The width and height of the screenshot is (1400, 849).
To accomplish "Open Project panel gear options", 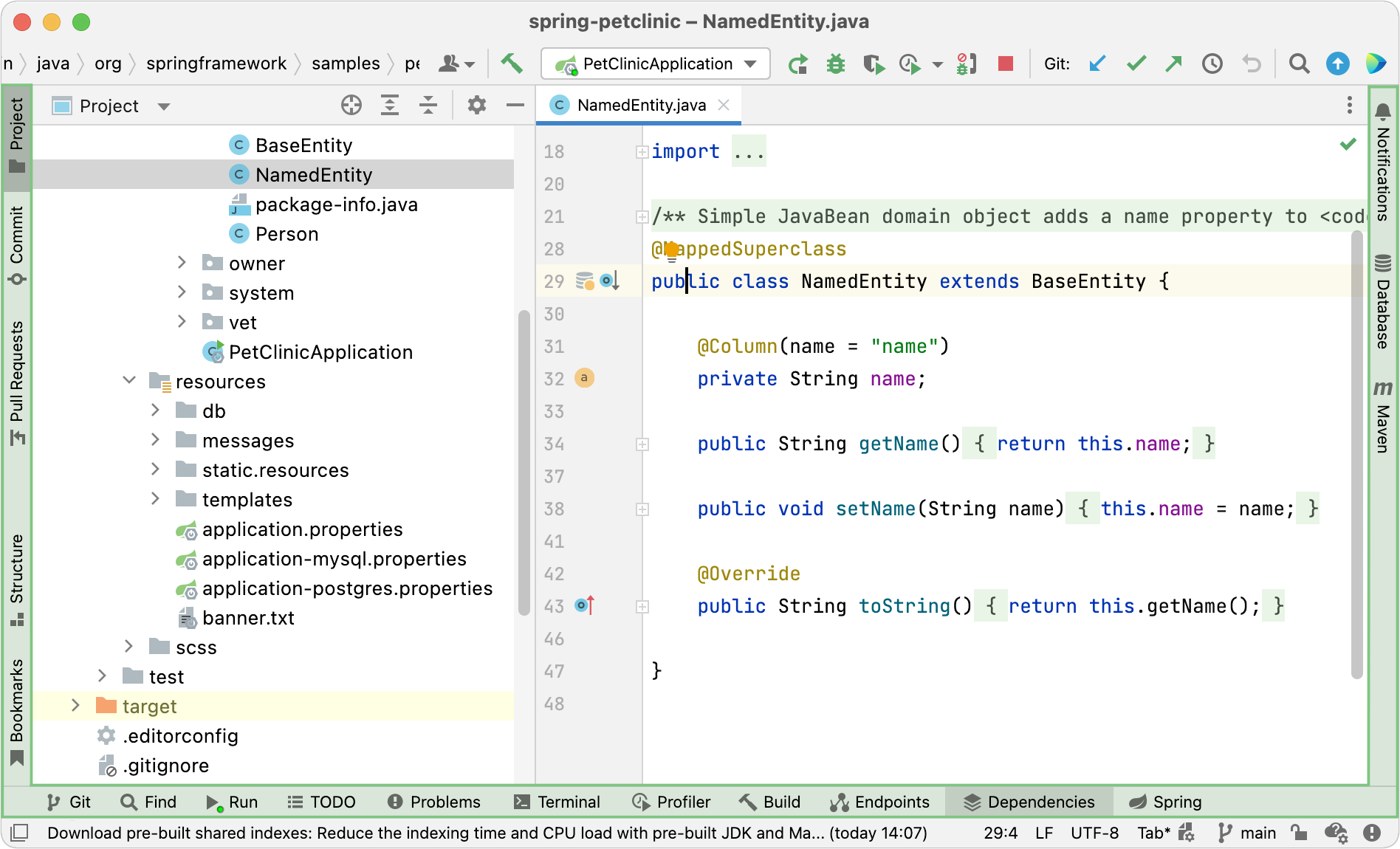I will tap(477, 106).
